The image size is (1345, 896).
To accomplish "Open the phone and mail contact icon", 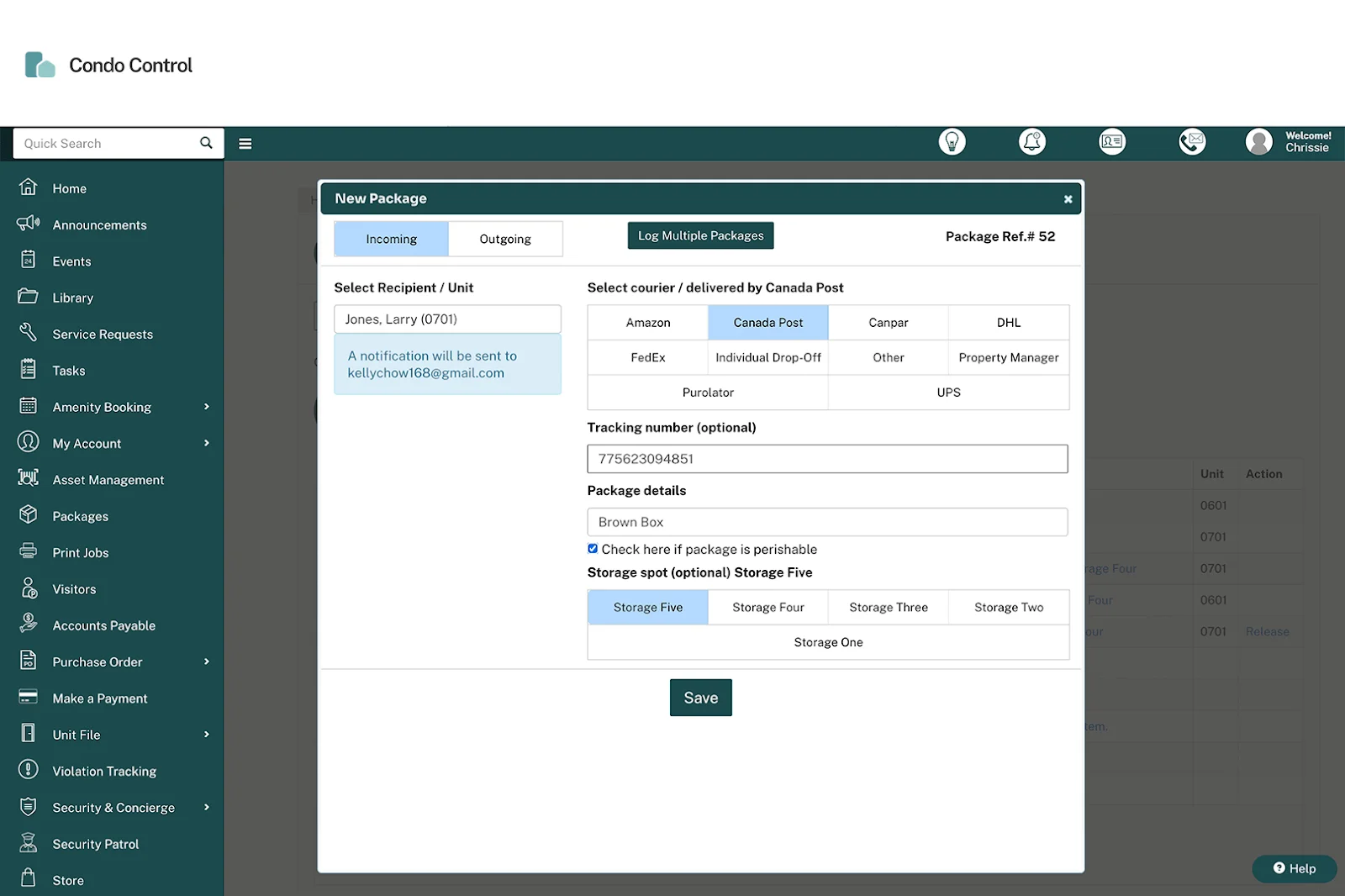I will (x=1191, y=142).
